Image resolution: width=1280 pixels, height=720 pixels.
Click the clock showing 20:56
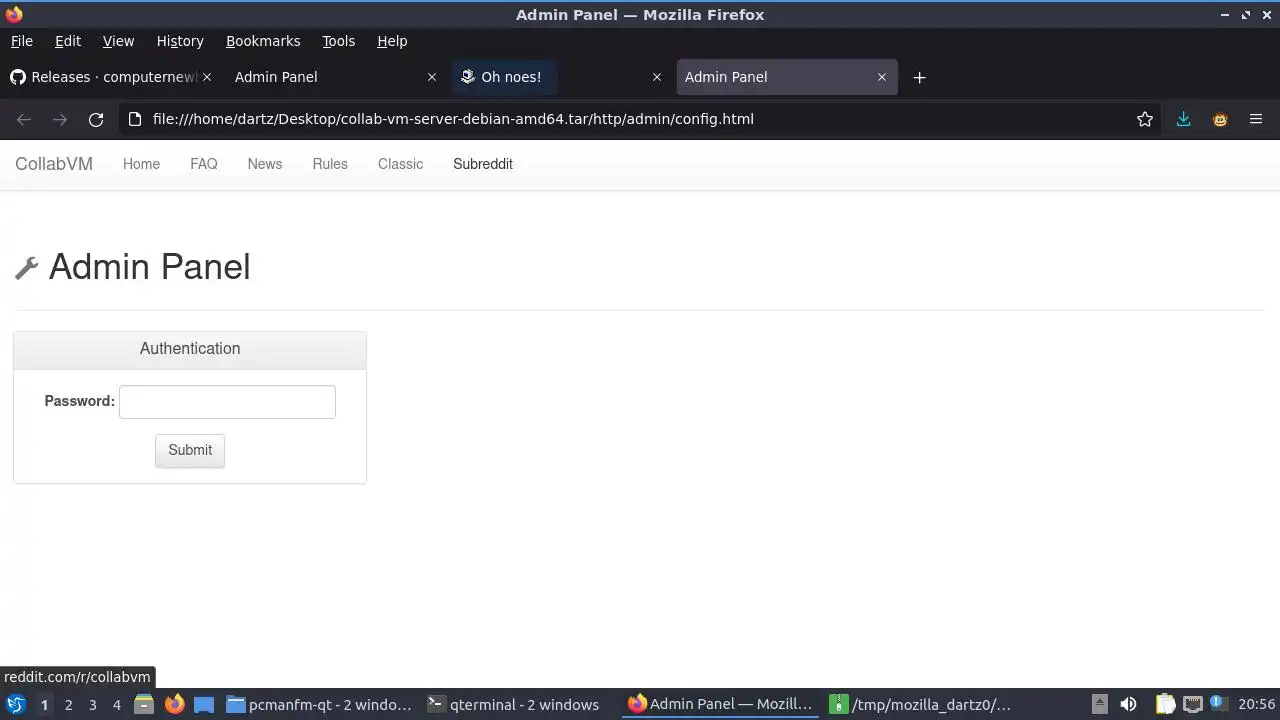[1257, 705]
